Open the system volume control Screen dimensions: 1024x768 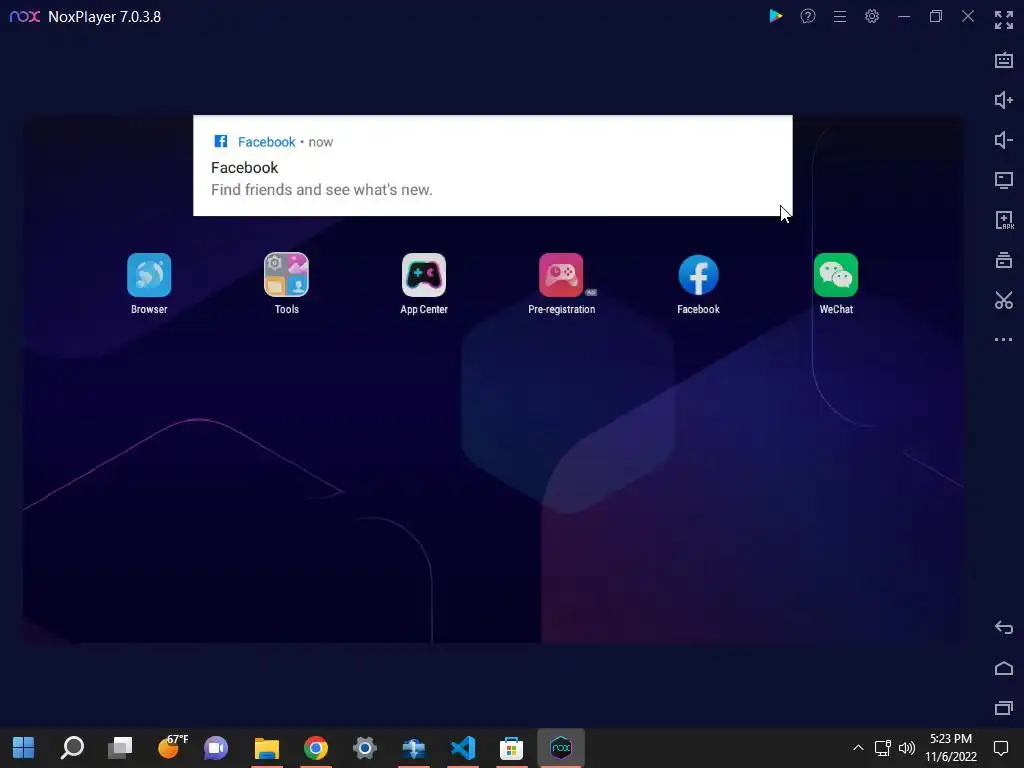coord(907,748)
